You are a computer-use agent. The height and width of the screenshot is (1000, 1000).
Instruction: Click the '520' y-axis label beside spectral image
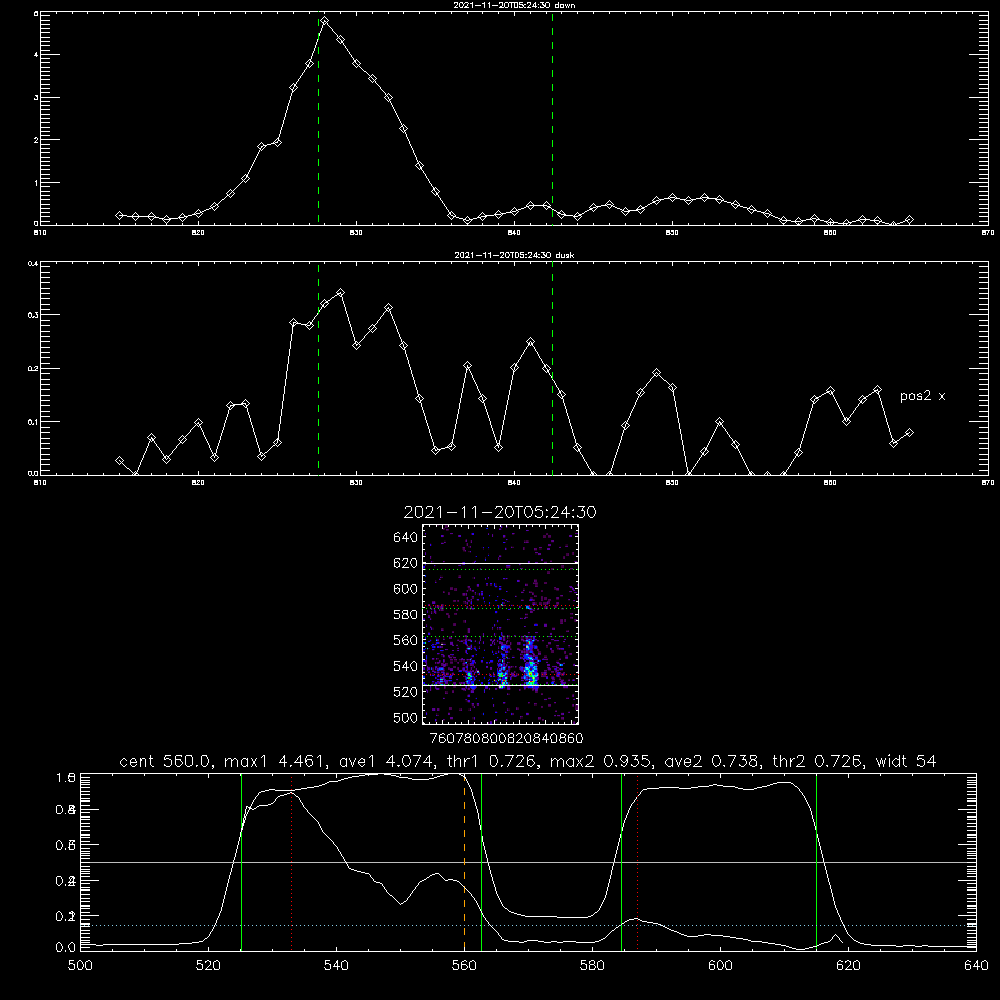pyautogui.click(x=406, y=692)
